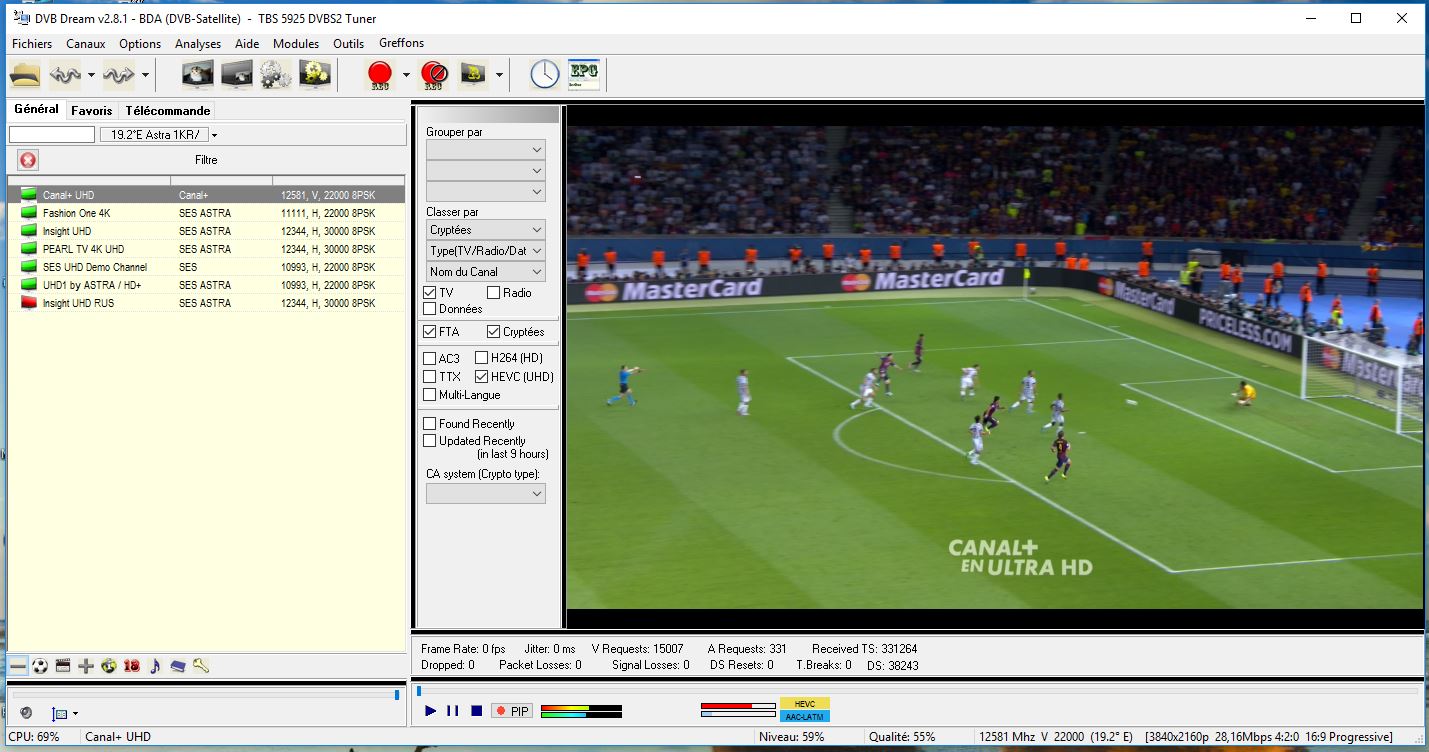Click the PIP button
This screenshot has height=752, width=1429.
tap(512, 711)
